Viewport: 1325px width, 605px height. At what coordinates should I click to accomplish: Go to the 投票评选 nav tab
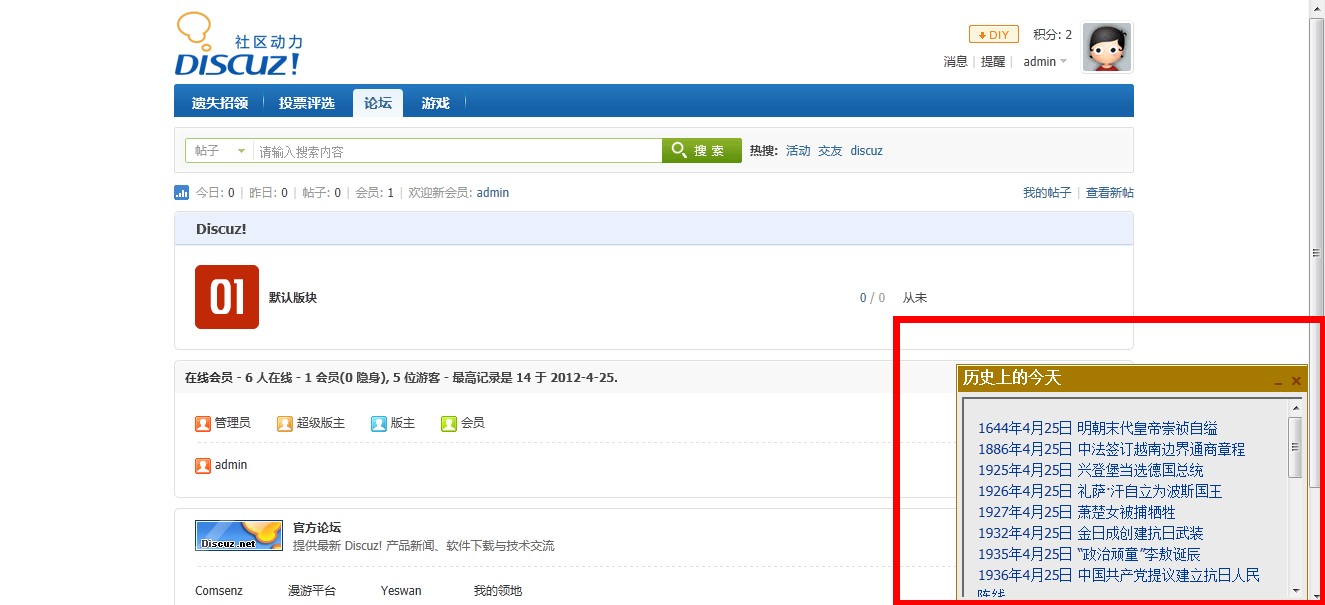[x=307, y=103]
